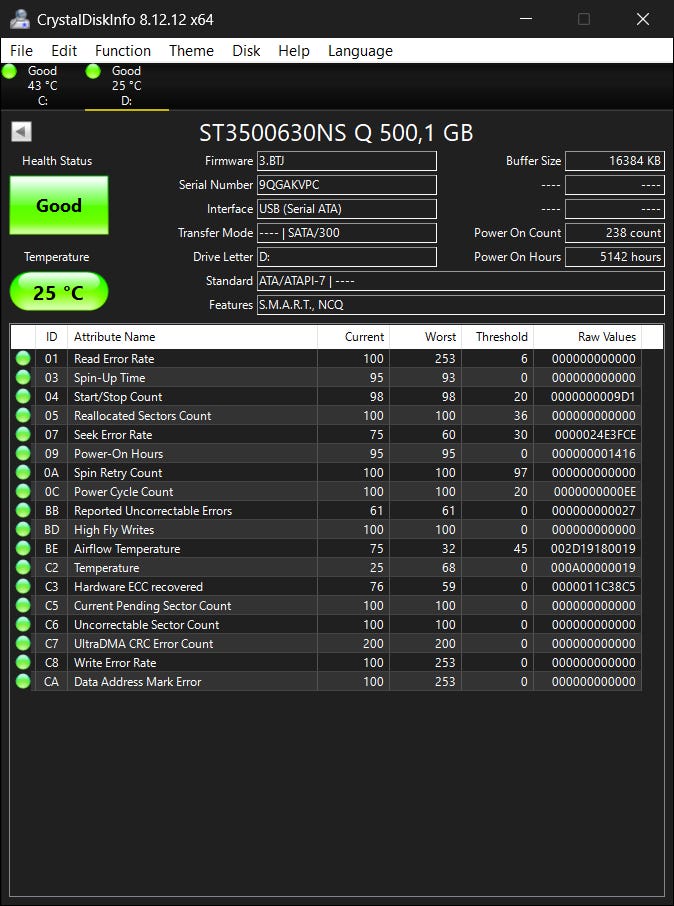Click the Current column header
The width and height of the screenshot is (674, 906).
[353, 337]
